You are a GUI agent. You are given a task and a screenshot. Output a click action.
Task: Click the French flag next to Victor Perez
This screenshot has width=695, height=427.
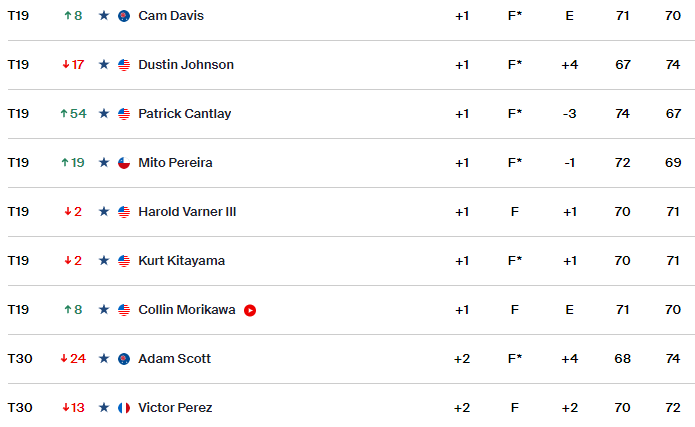[x=124, y=408]
